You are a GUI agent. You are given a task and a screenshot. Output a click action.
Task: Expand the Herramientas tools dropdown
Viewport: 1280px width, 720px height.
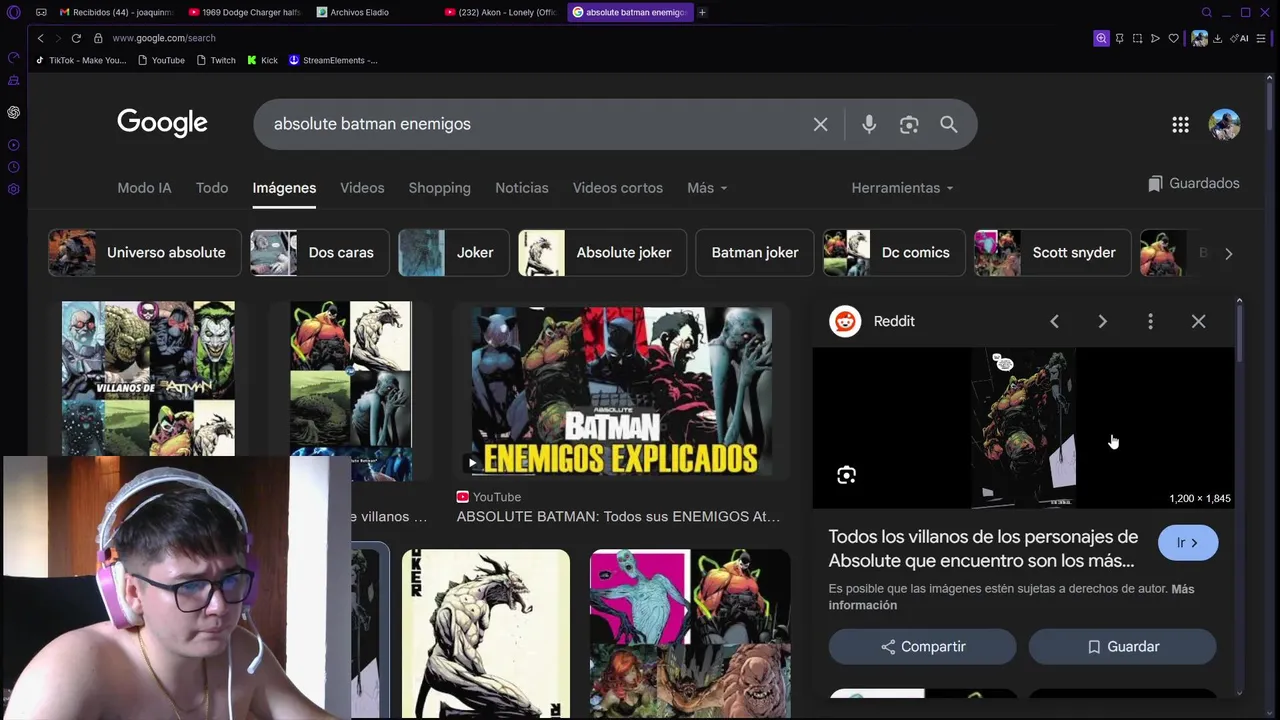point(902,188)
